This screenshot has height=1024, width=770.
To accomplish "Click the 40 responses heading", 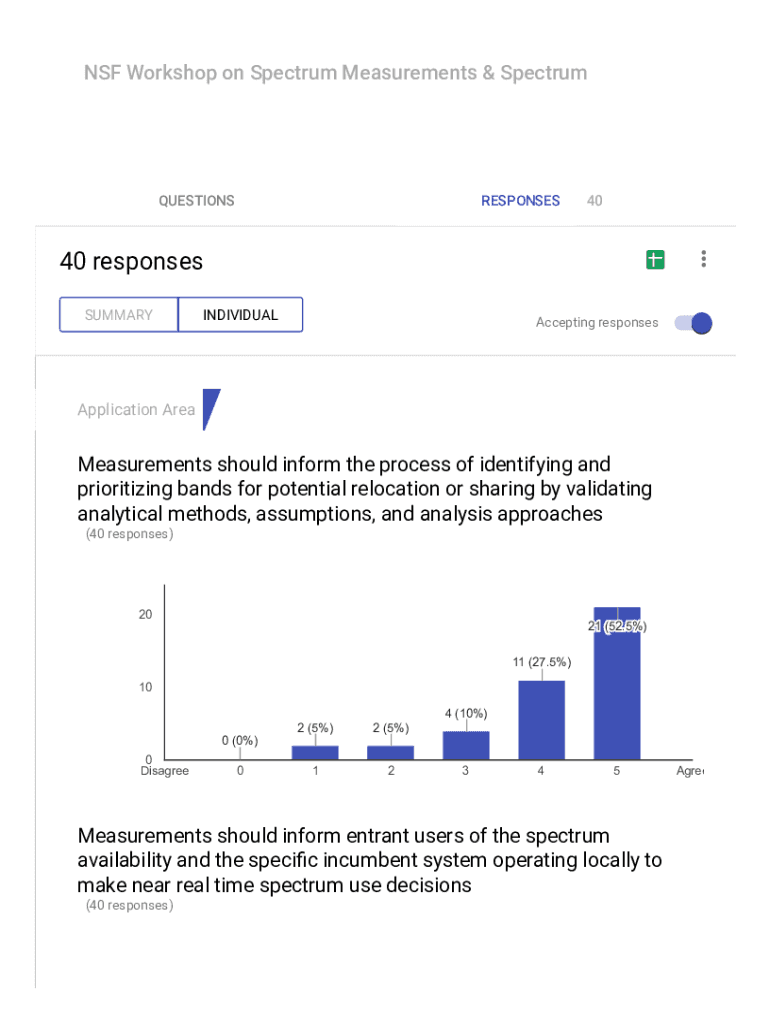I will click(x=131, y=262).
